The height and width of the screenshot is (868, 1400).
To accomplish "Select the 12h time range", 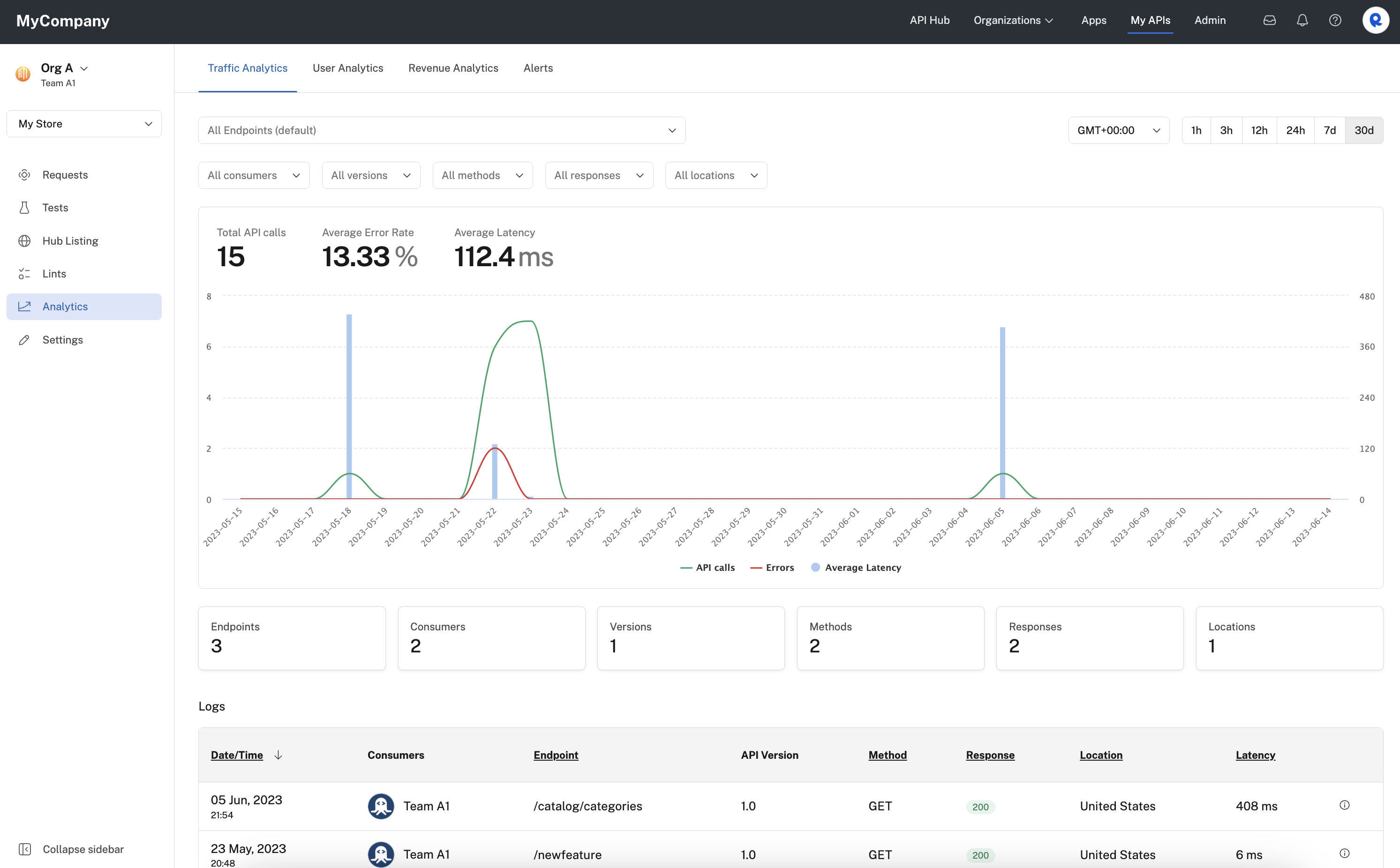I will pos(1259,130).
